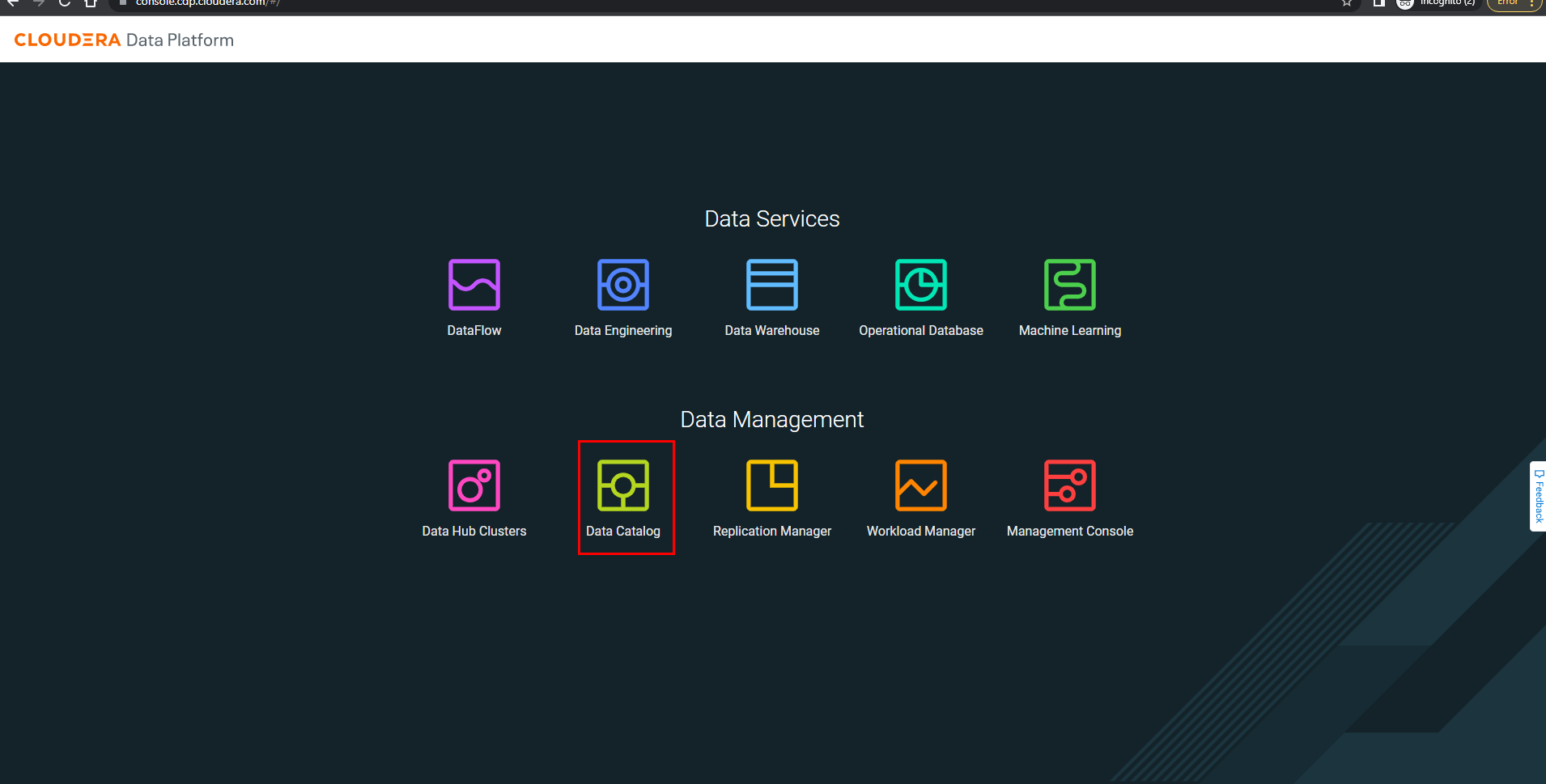Click the browser home button
Screen dimensions: 1546x784
coord(91,3)
